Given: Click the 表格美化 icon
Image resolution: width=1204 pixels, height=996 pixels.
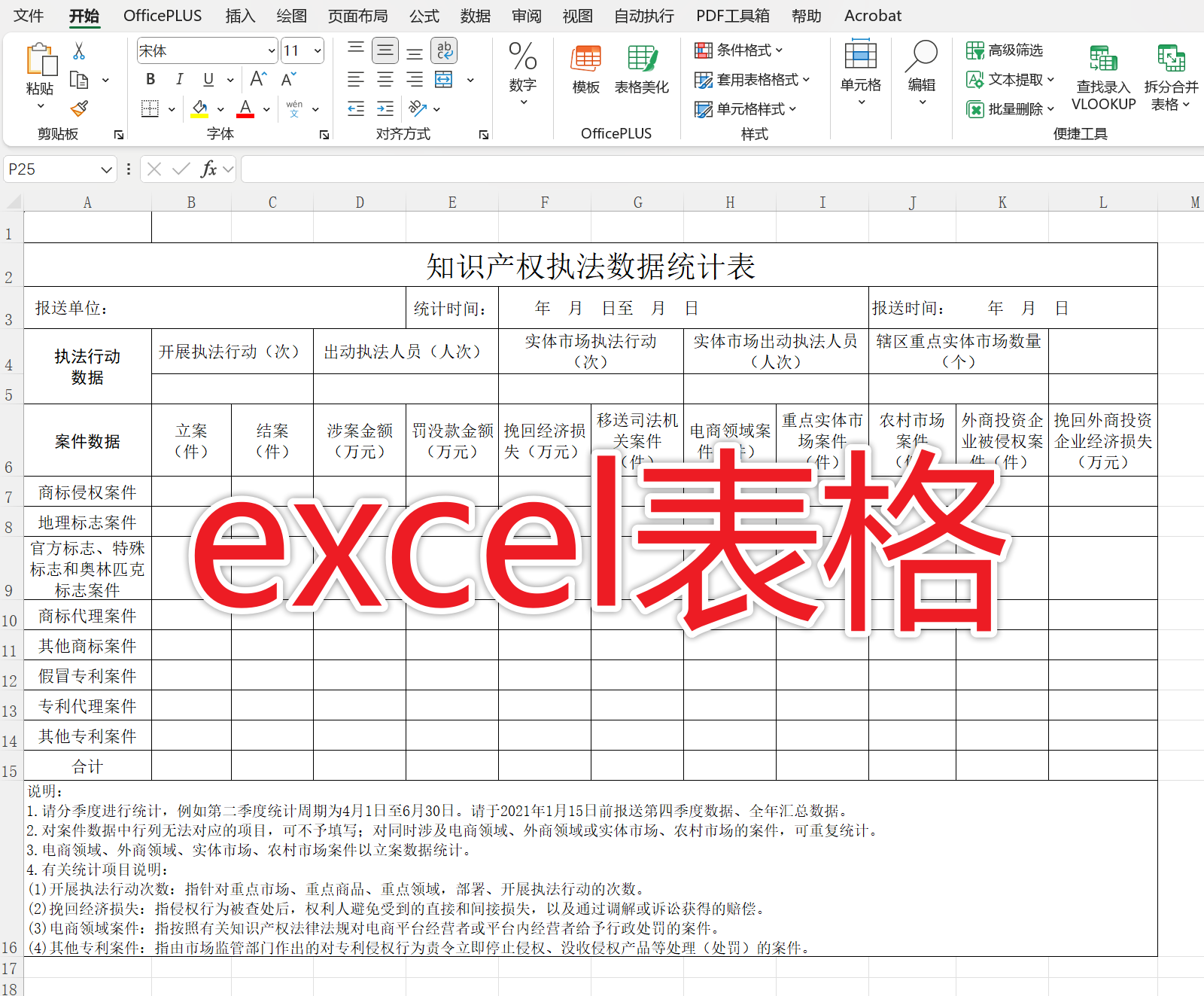Looking at the screenshot, I should [642, 68].
